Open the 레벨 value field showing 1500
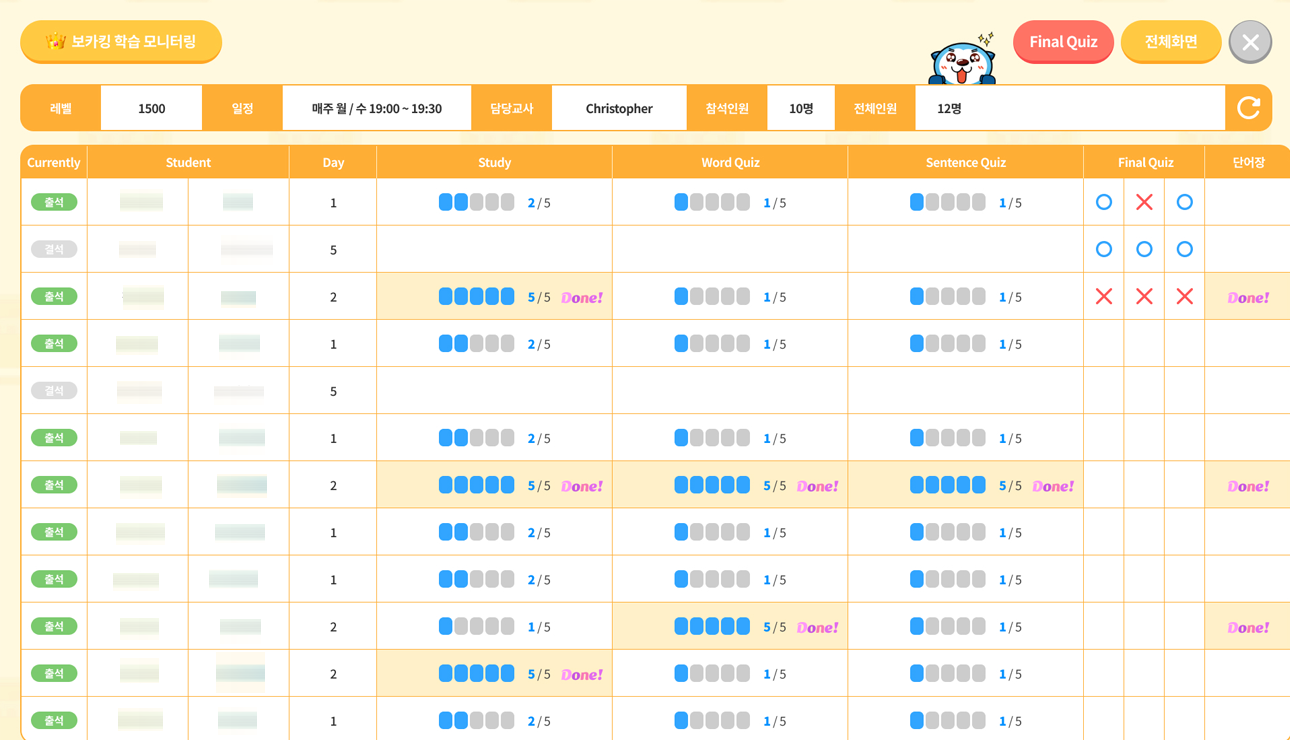Screen dimensions: 1290x740 coord(151,108)
